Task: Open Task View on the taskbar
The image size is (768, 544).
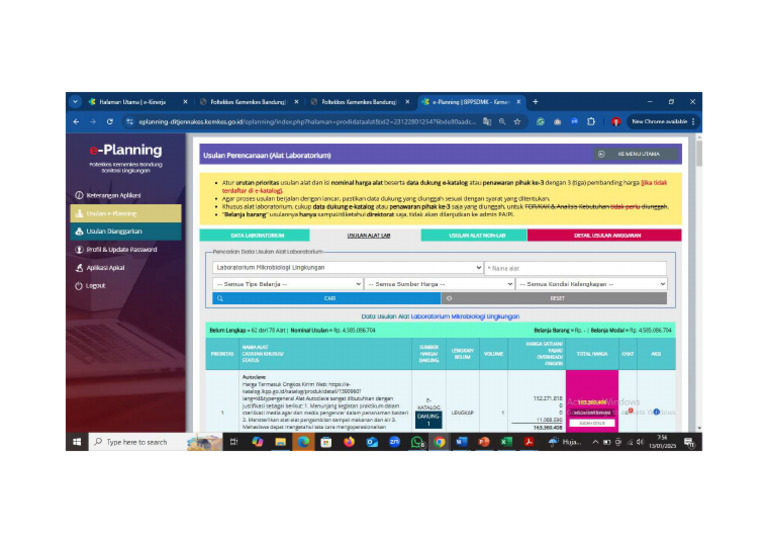Action: (x=234, y=442)
